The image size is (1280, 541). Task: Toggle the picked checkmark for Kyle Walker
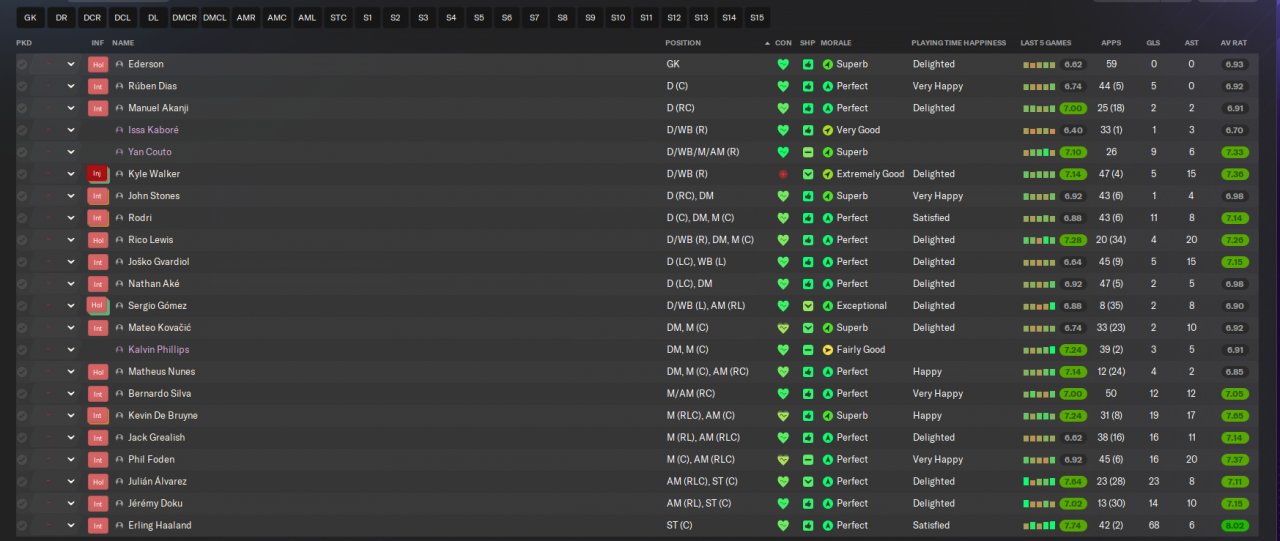(x=22, y=174)
